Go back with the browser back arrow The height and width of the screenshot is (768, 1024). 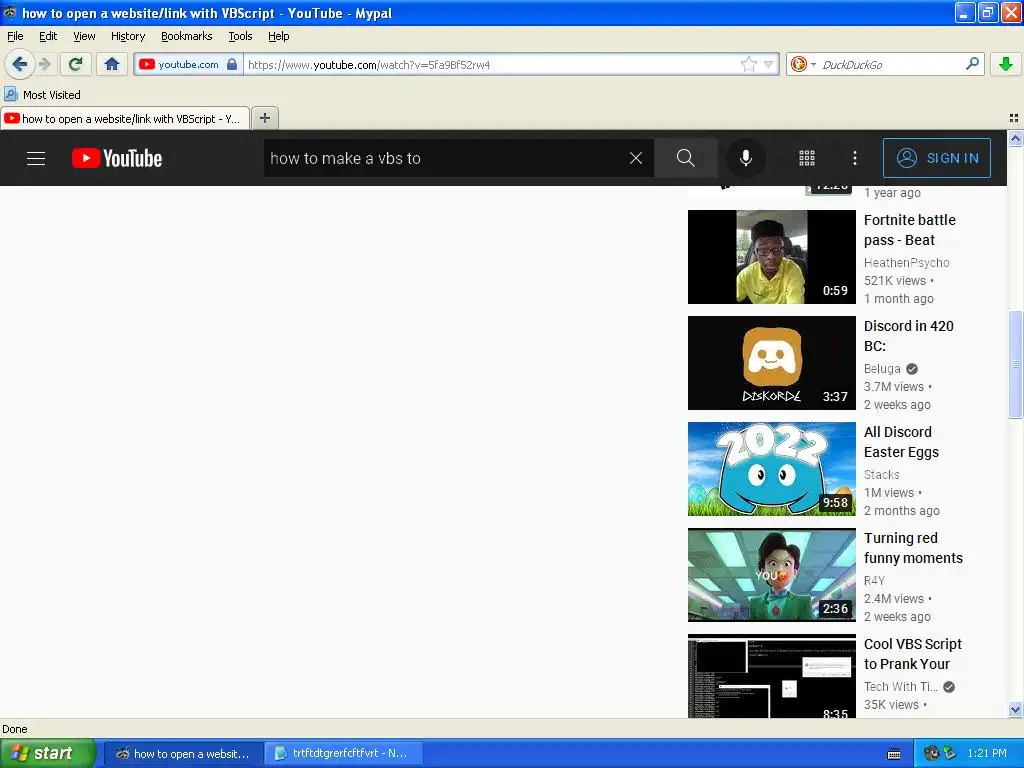tap(19, 64)
